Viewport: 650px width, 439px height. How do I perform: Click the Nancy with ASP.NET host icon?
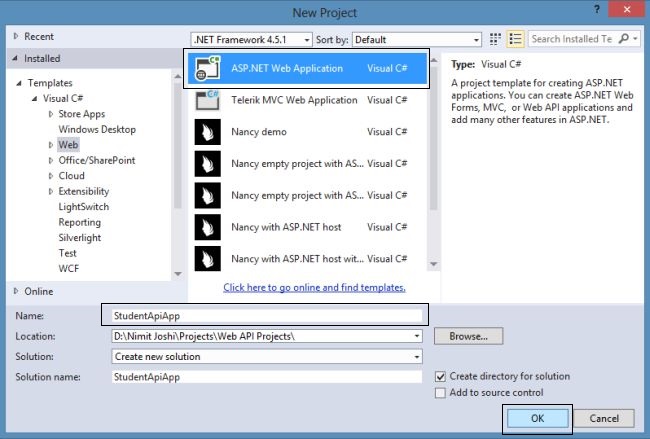pyautogui.click(x=208, y=227)
